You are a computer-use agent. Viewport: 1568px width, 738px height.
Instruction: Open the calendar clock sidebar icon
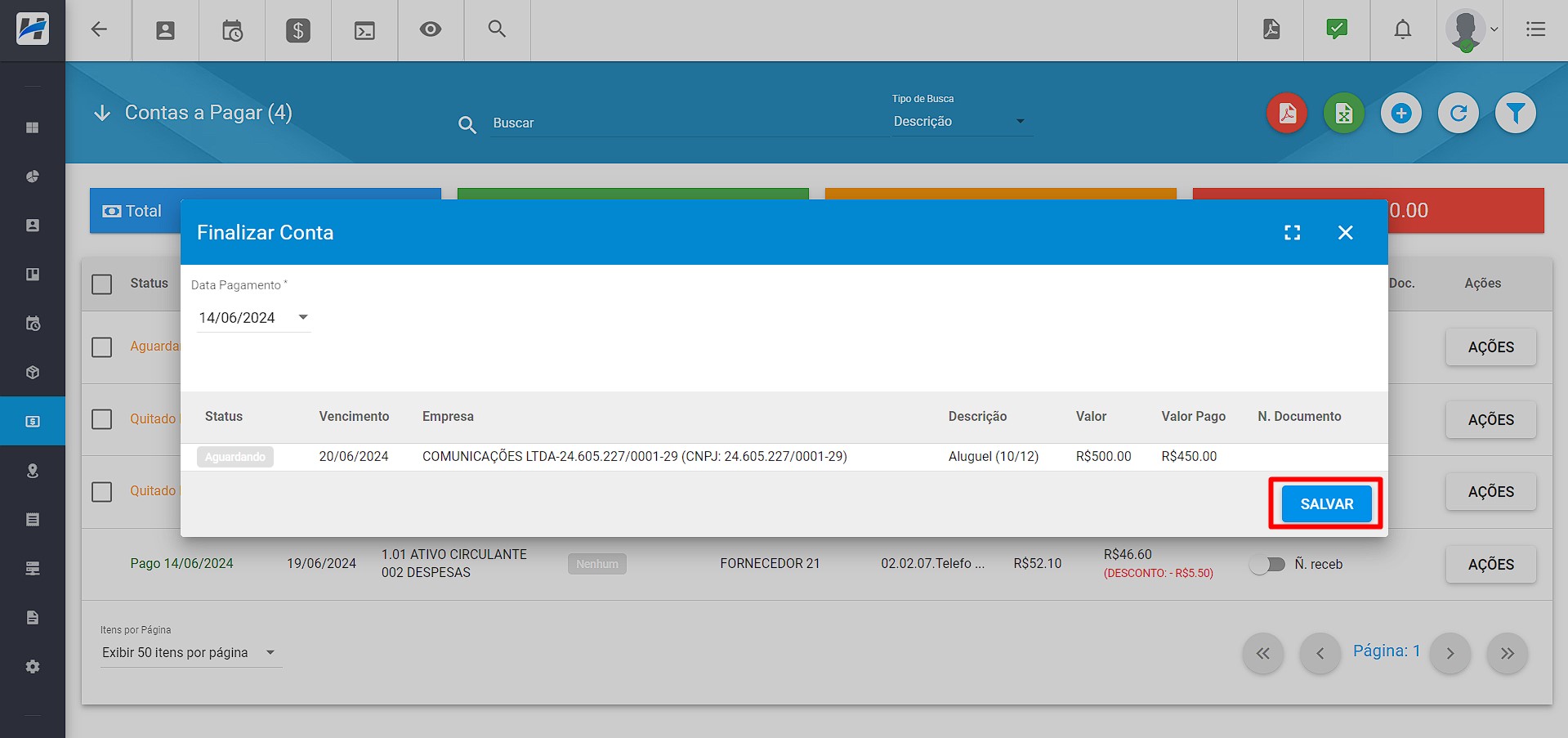point(33,324)
